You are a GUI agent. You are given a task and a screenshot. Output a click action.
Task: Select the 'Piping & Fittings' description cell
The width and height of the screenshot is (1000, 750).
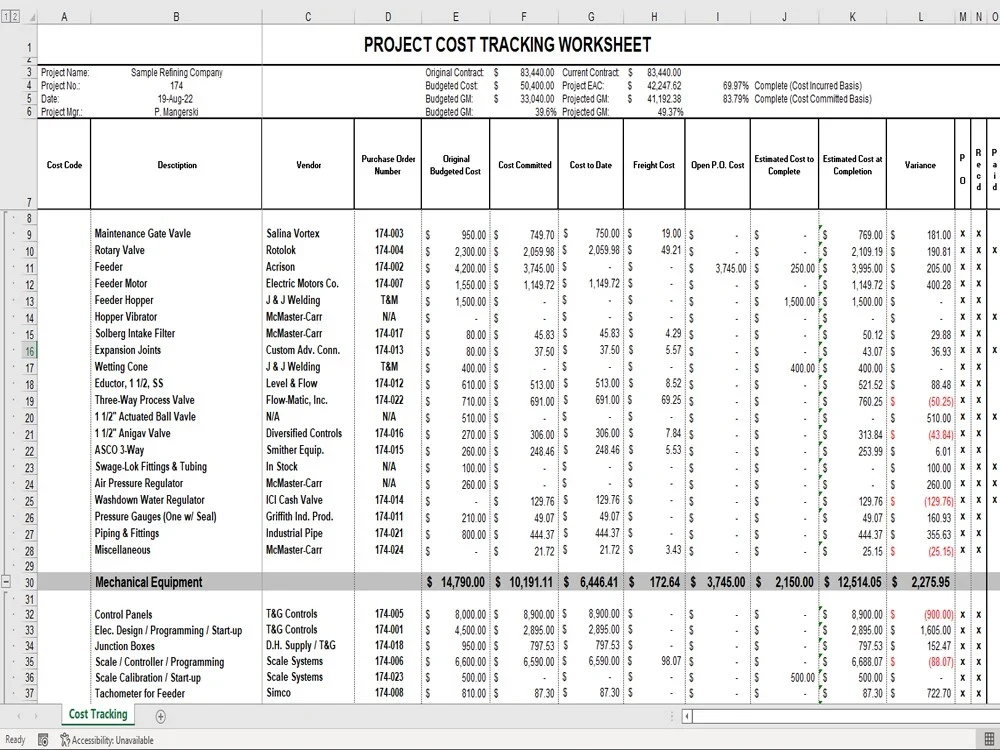[x=176, y=533]
